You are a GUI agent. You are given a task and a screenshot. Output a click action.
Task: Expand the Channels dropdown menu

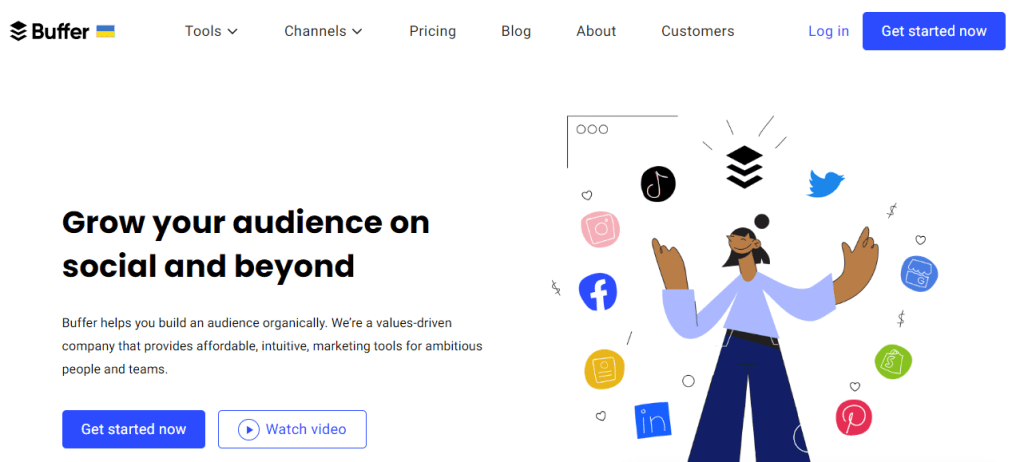click(323, 31)
